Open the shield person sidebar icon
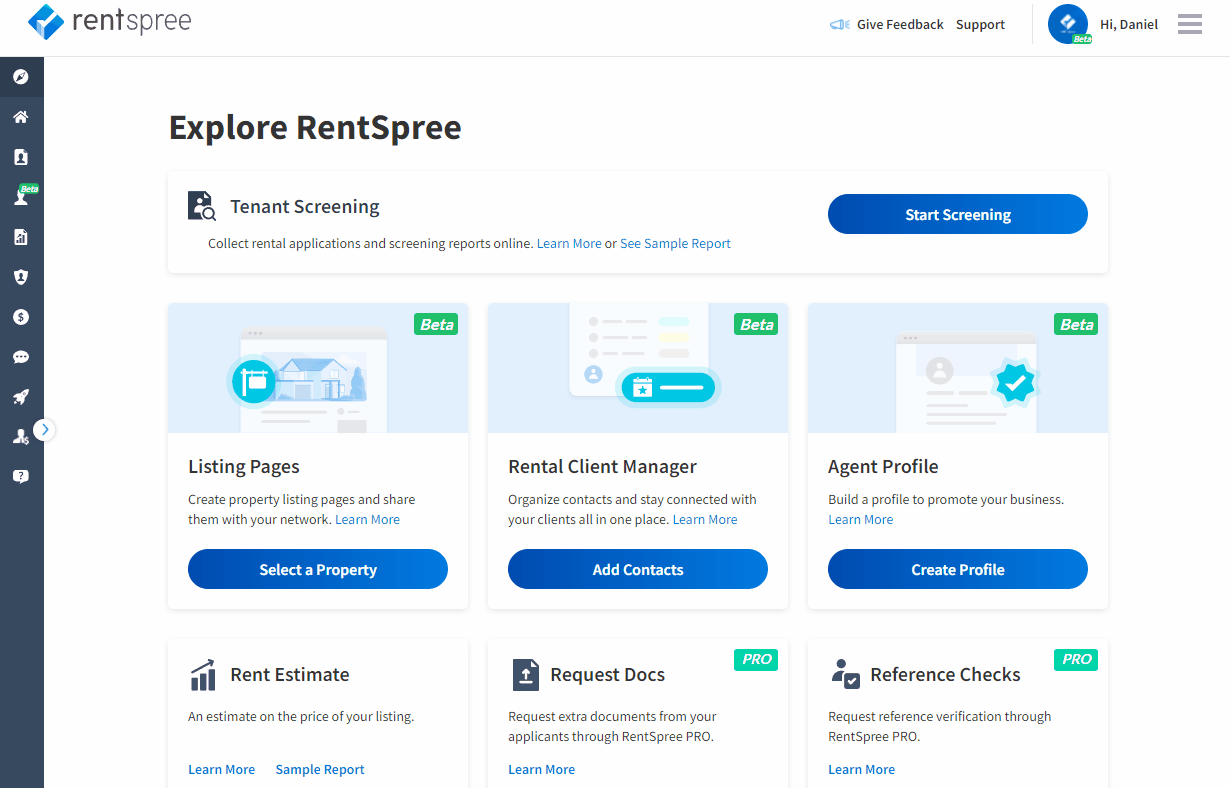Viewport: 1230px width, 788px height. [x=21, y=277]
